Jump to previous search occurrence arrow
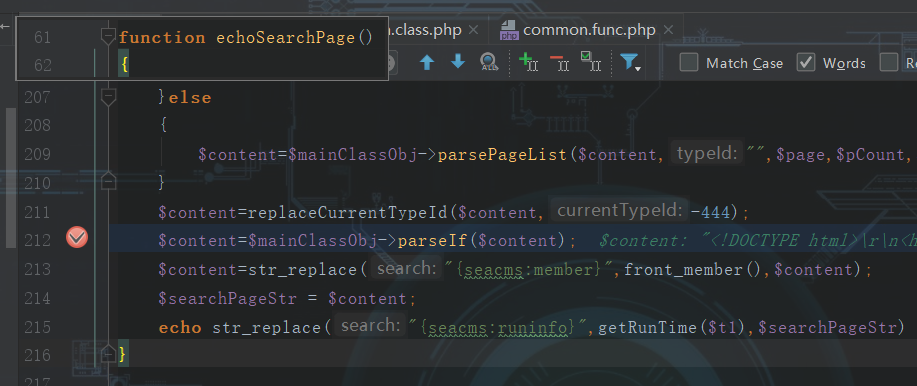The image size is (917, 386). pyautogui.click(x=427, y=62)
